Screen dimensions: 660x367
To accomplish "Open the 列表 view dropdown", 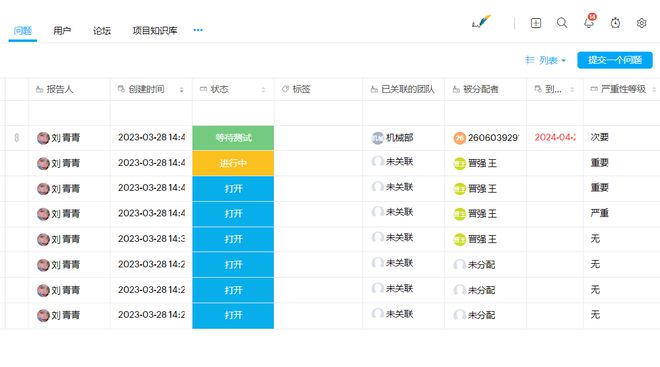I will 546,60.
